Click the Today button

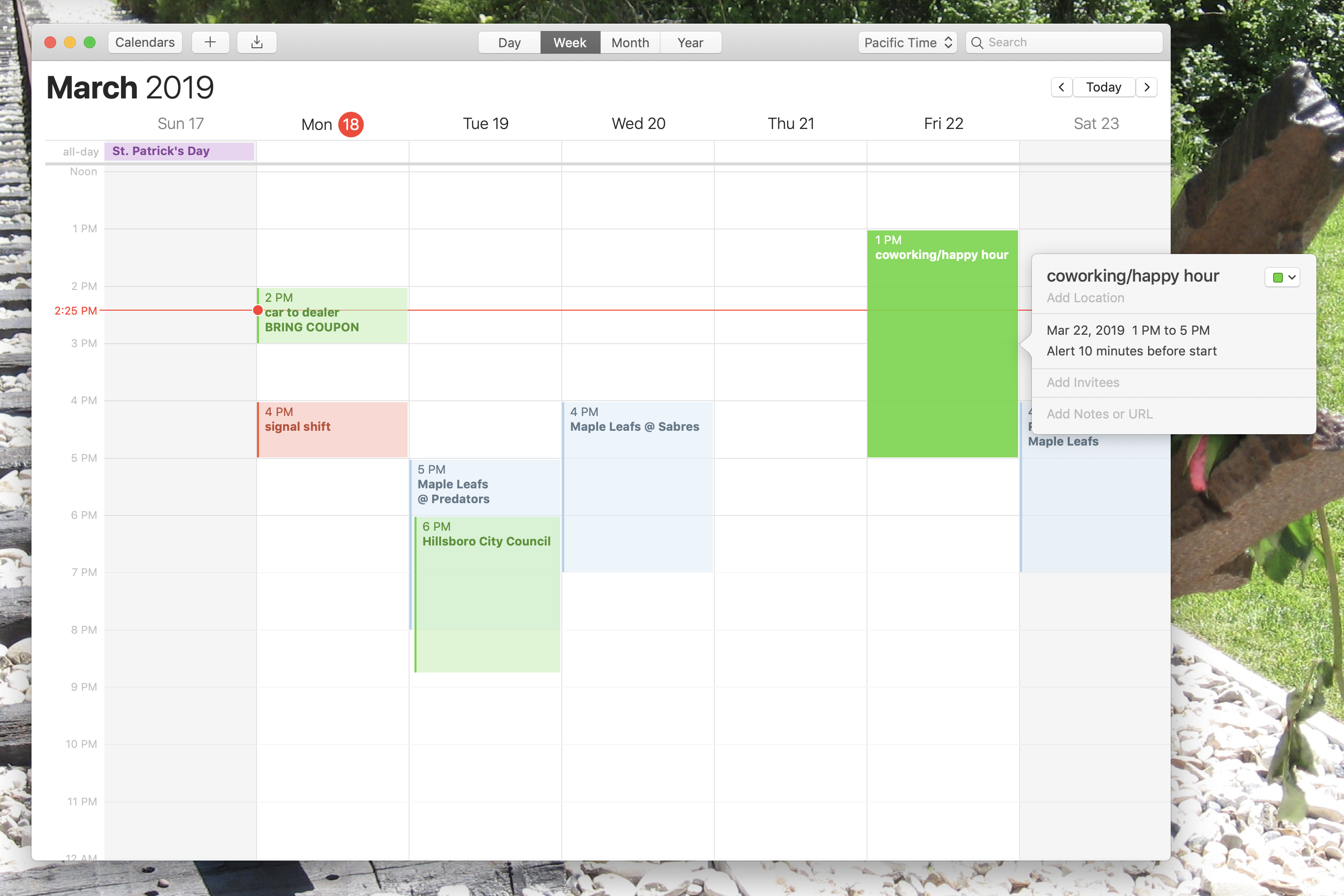click(x=1103, y=86)
